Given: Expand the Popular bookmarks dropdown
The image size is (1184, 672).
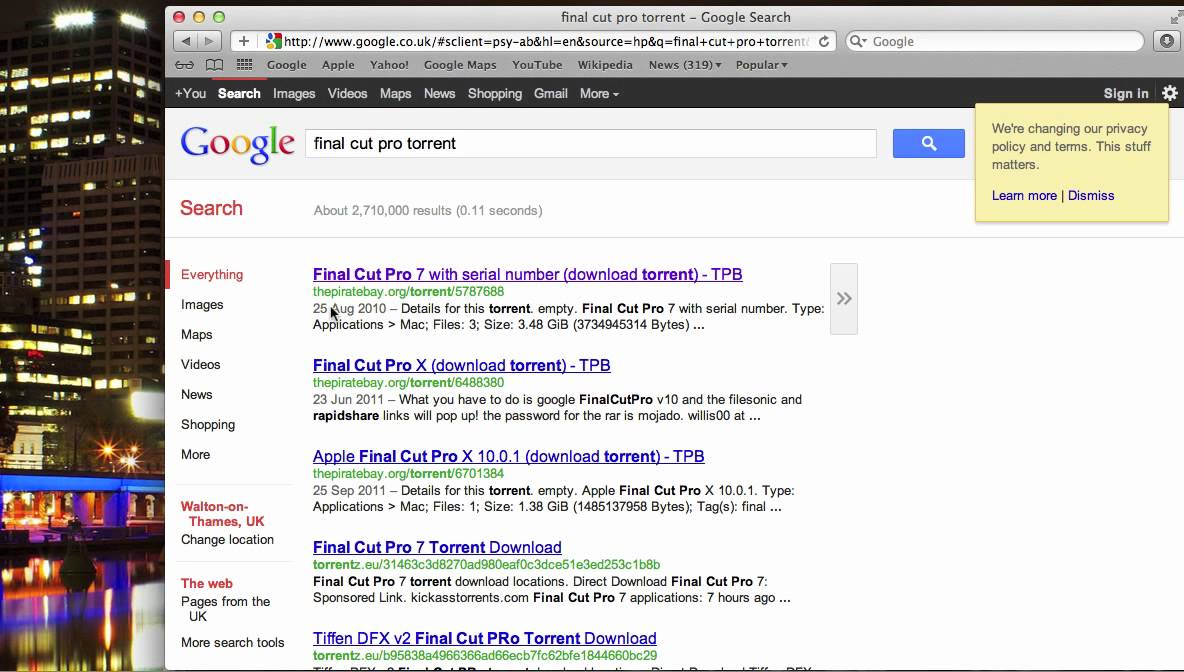Looking at the screenshot, I should point(761,65).
